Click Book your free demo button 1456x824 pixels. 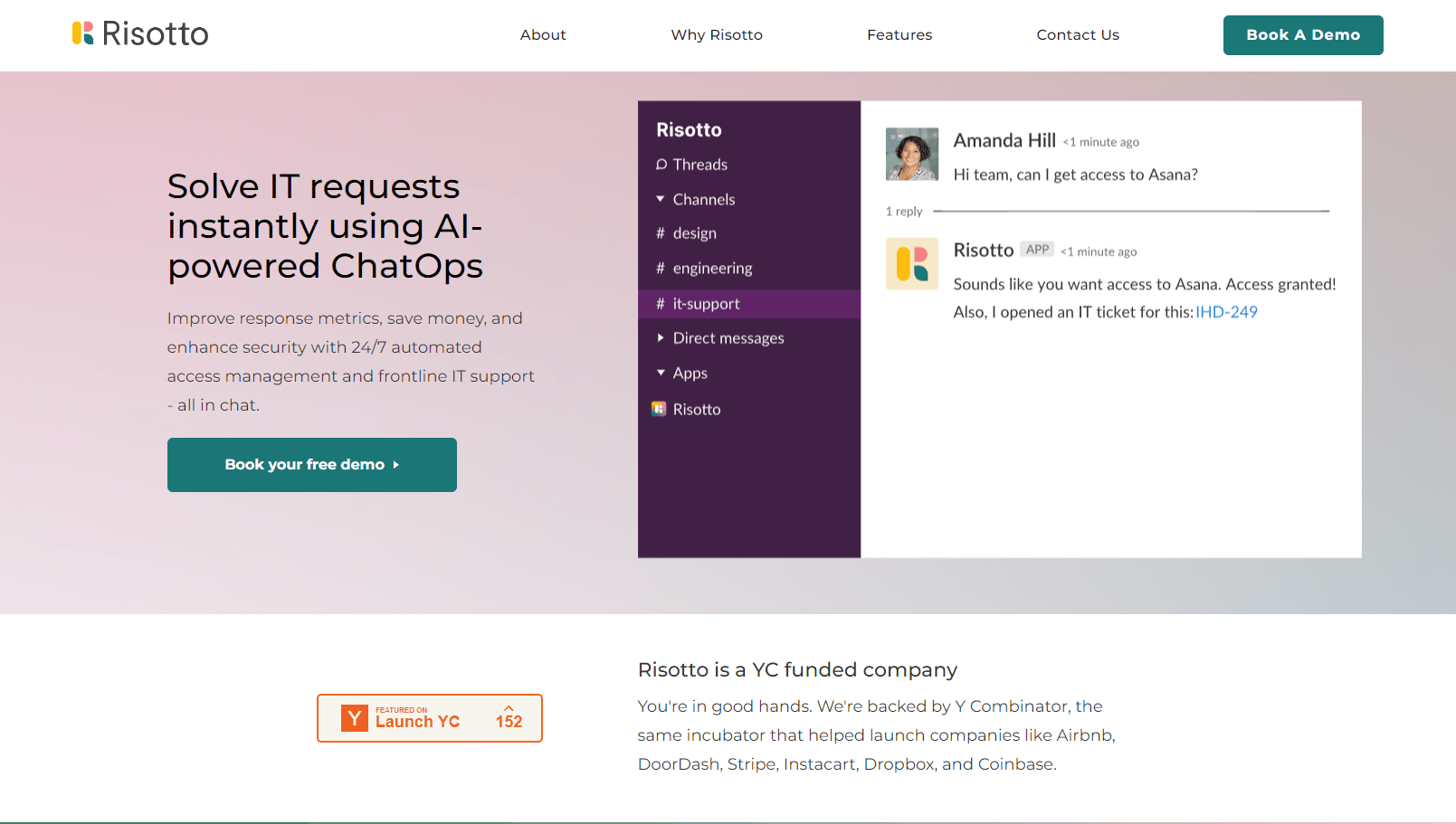[x=312, y=465]
